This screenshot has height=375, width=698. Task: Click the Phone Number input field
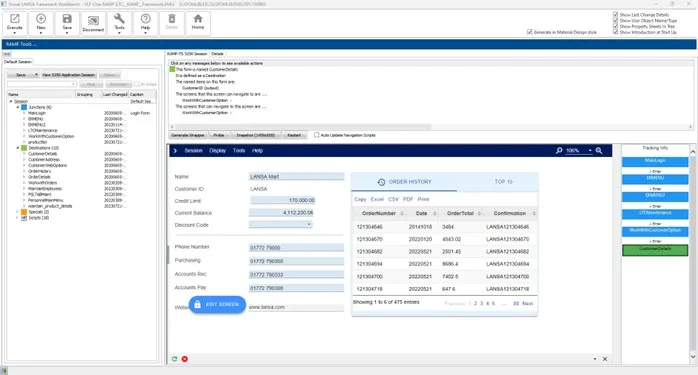(296, 248)
